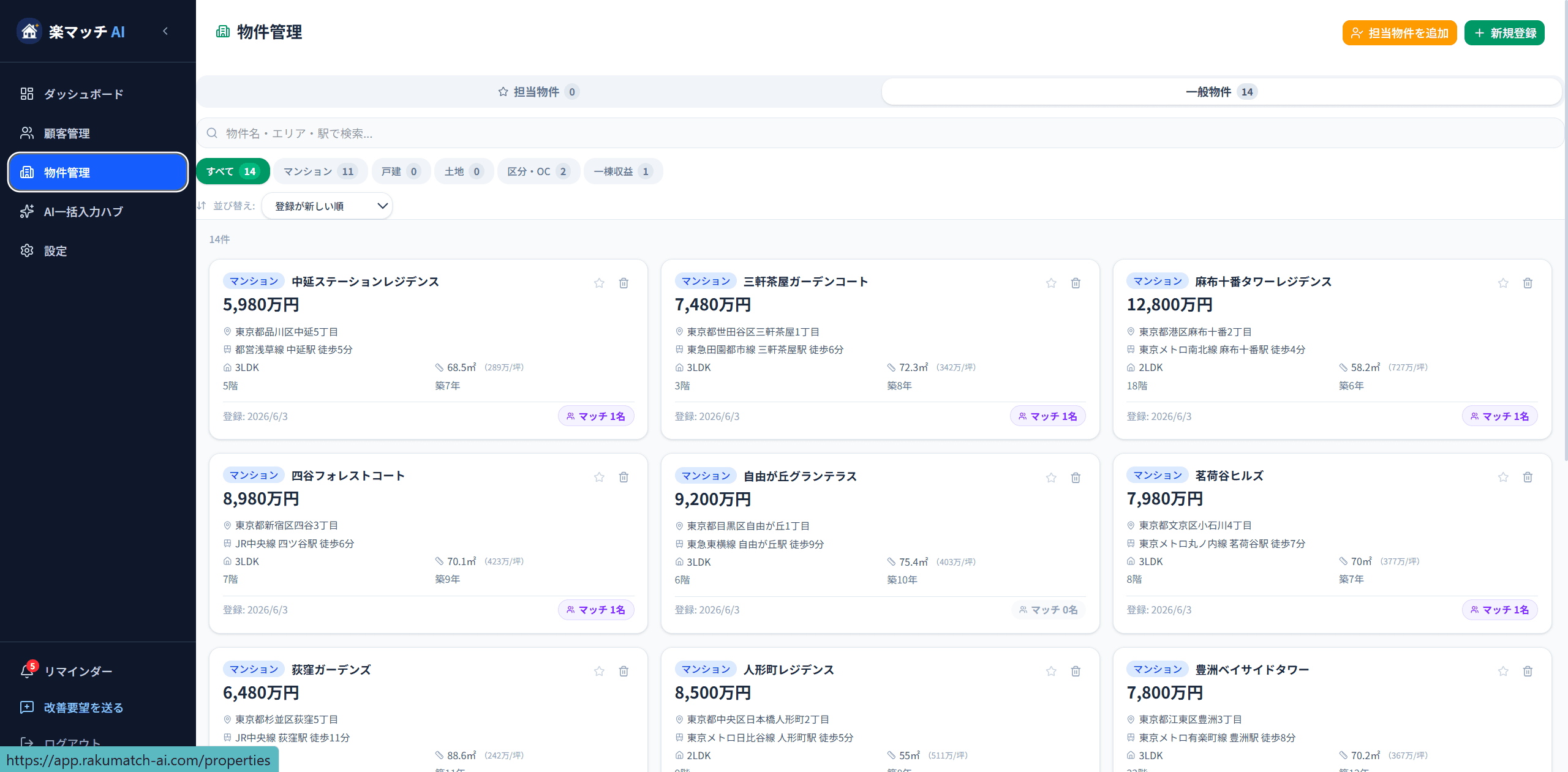Click the page vertical scrollbar

[1565, 230]
